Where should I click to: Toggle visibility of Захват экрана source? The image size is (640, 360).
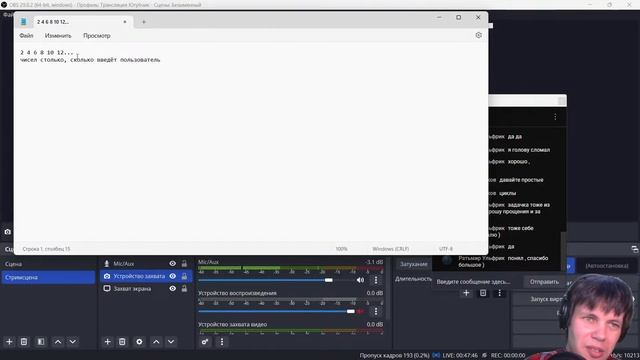pos(173,289)
